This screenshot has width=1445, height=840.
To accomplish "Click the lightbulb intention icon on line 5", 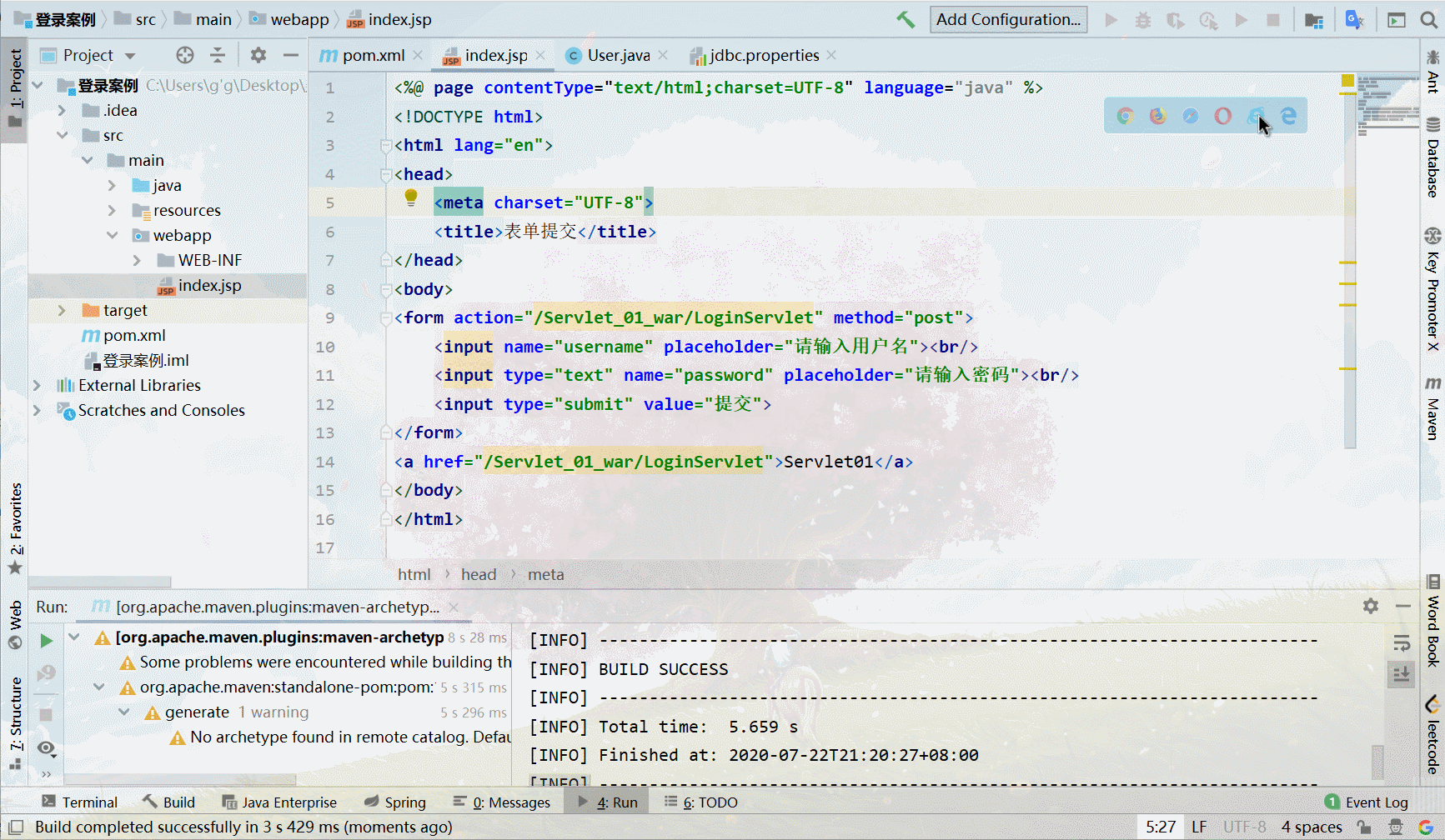I will click(x=410, y=197).
